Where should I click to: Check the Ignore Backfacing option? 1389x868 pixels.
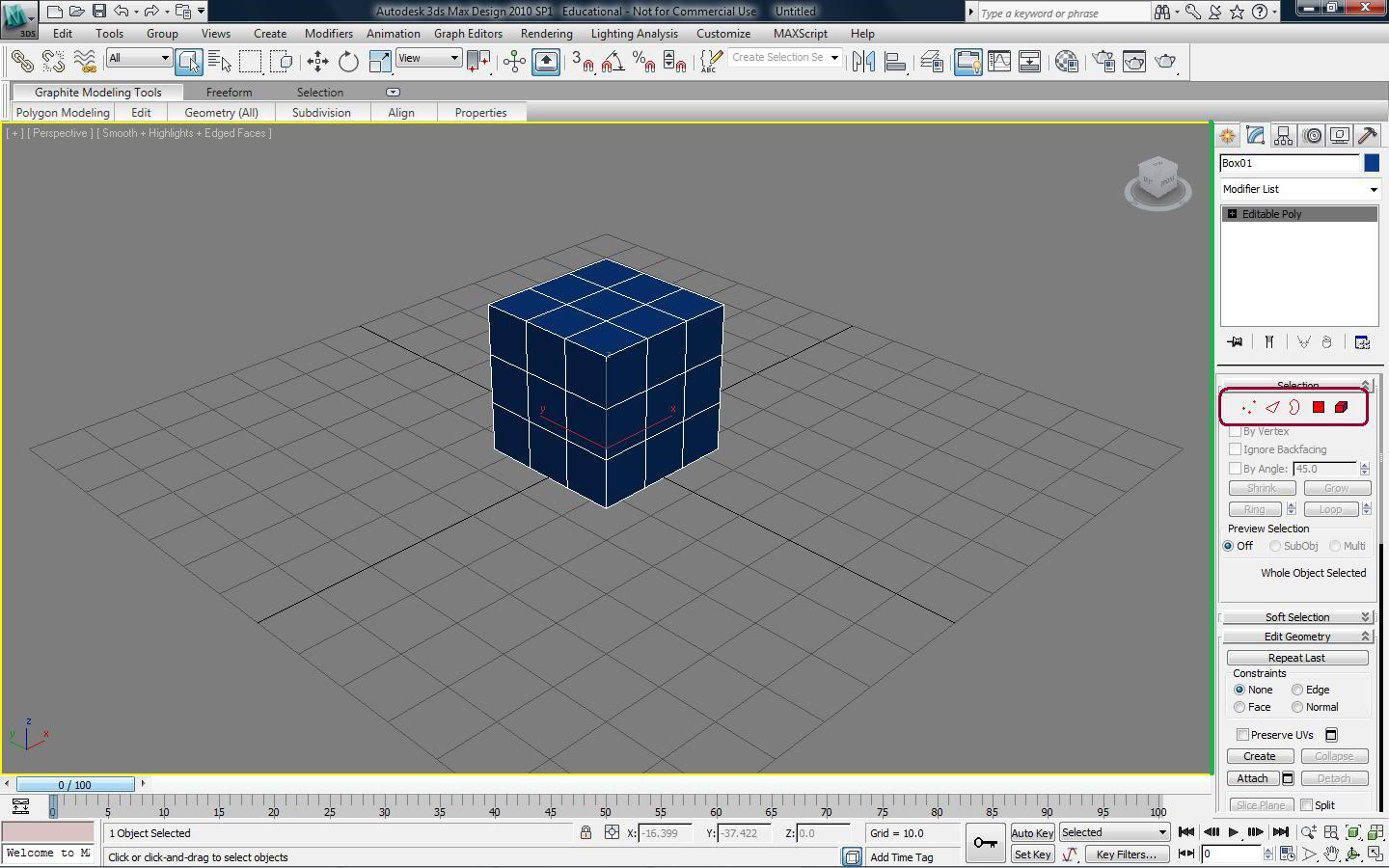click(x=1236, y=449)
